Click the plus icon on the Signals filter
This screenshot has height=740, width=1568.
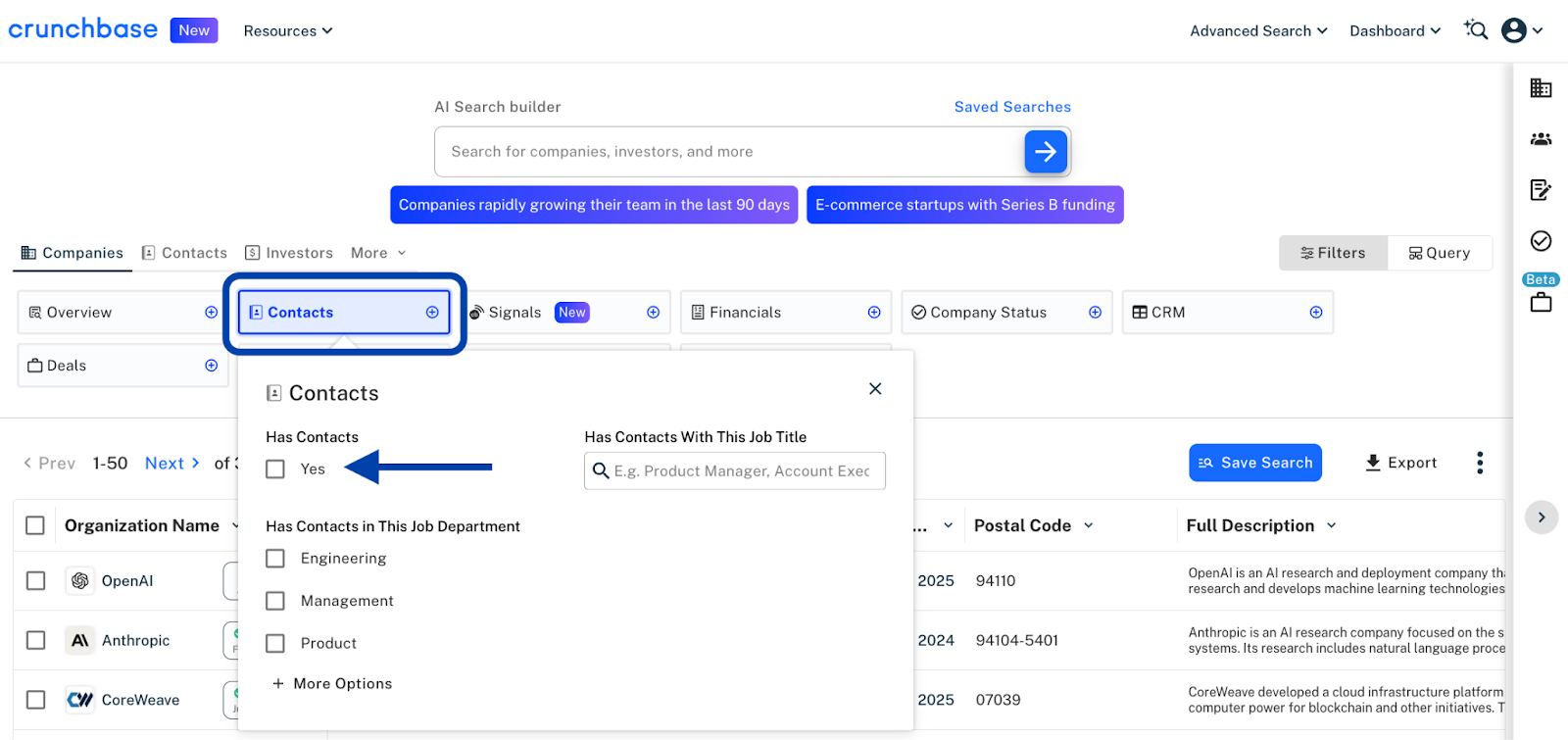pos(653,313)
